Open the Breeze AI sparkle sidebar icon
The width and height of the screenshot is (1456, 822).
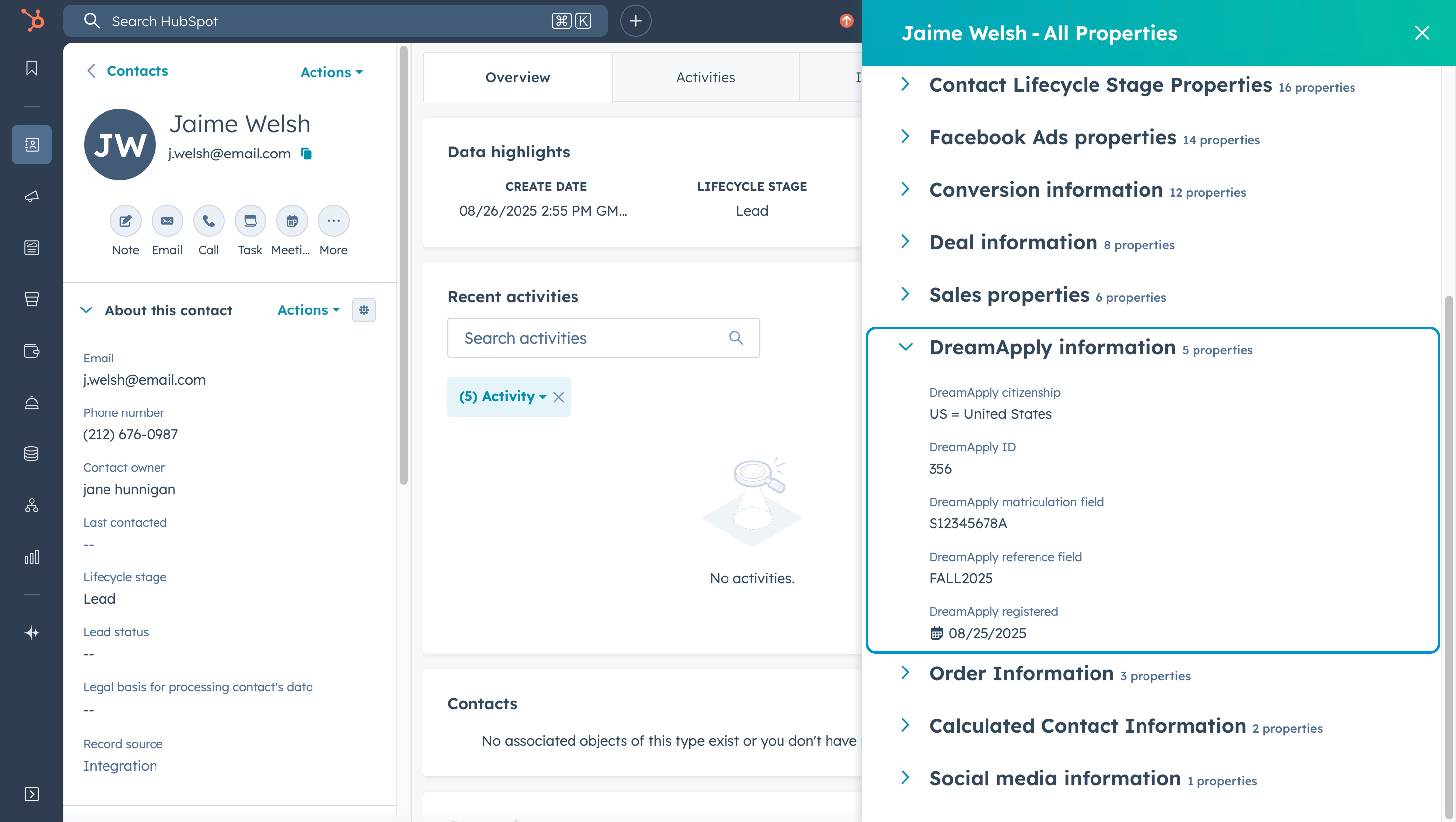tap(32, 633)
